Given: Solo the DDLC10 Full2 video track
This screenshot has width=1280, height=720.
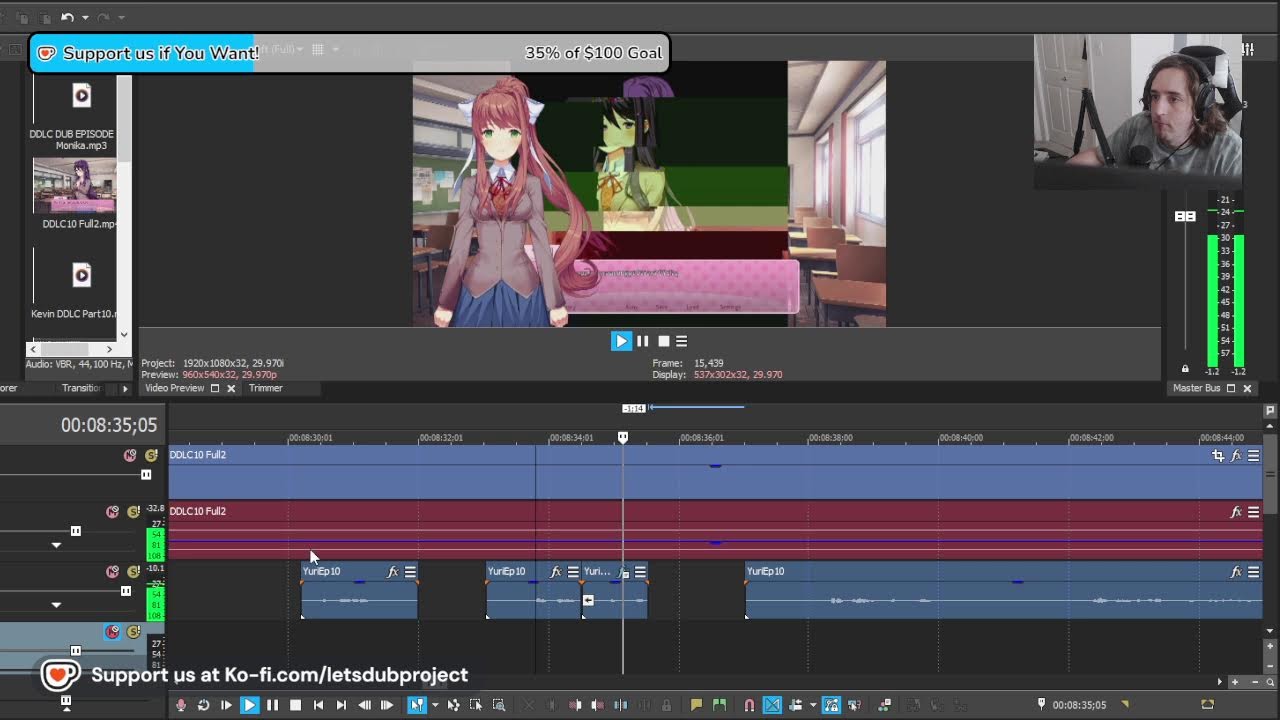Looking at the screenshot, I should point(151,455).
